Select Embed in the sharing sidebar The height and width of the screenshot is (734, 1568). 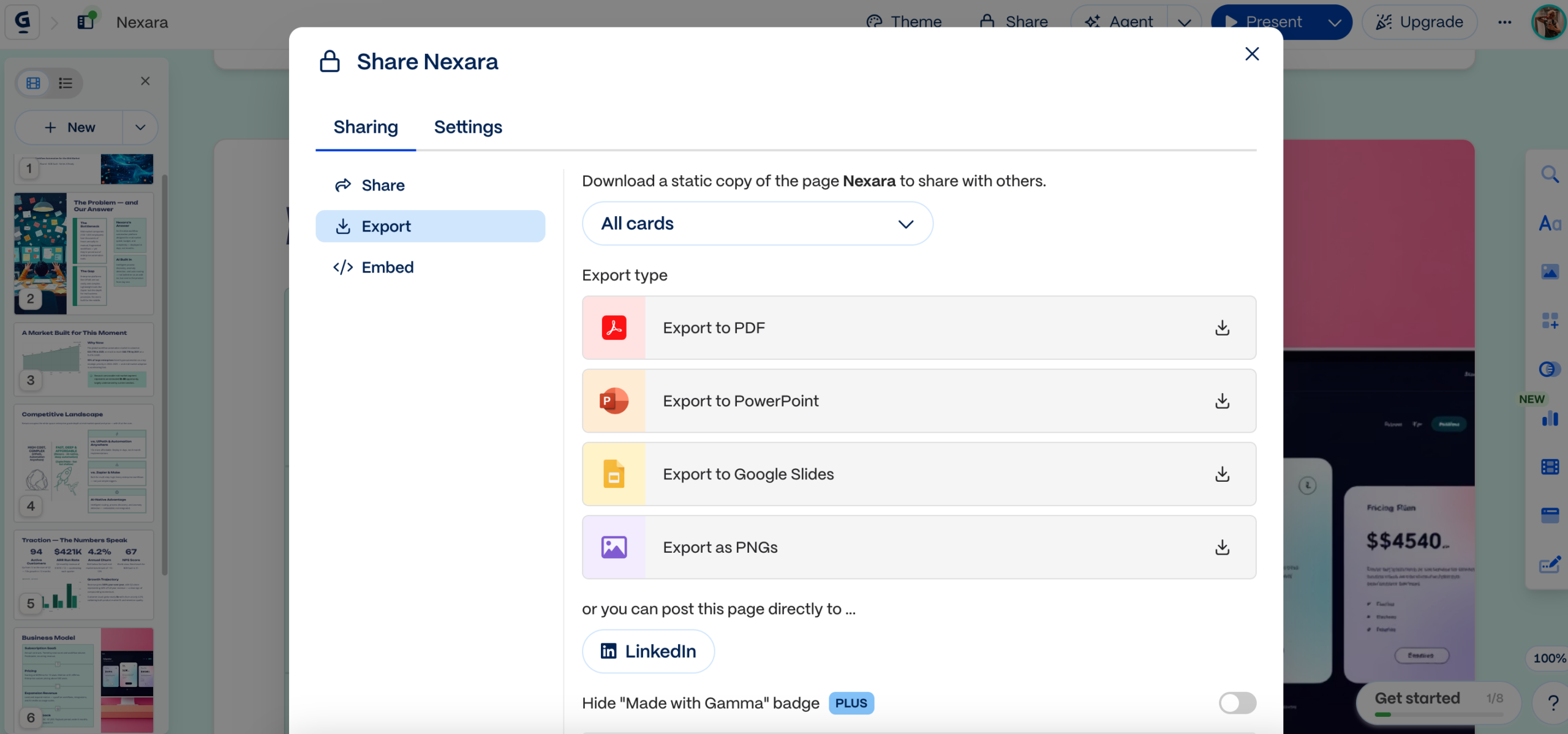(x=387, y=268)
